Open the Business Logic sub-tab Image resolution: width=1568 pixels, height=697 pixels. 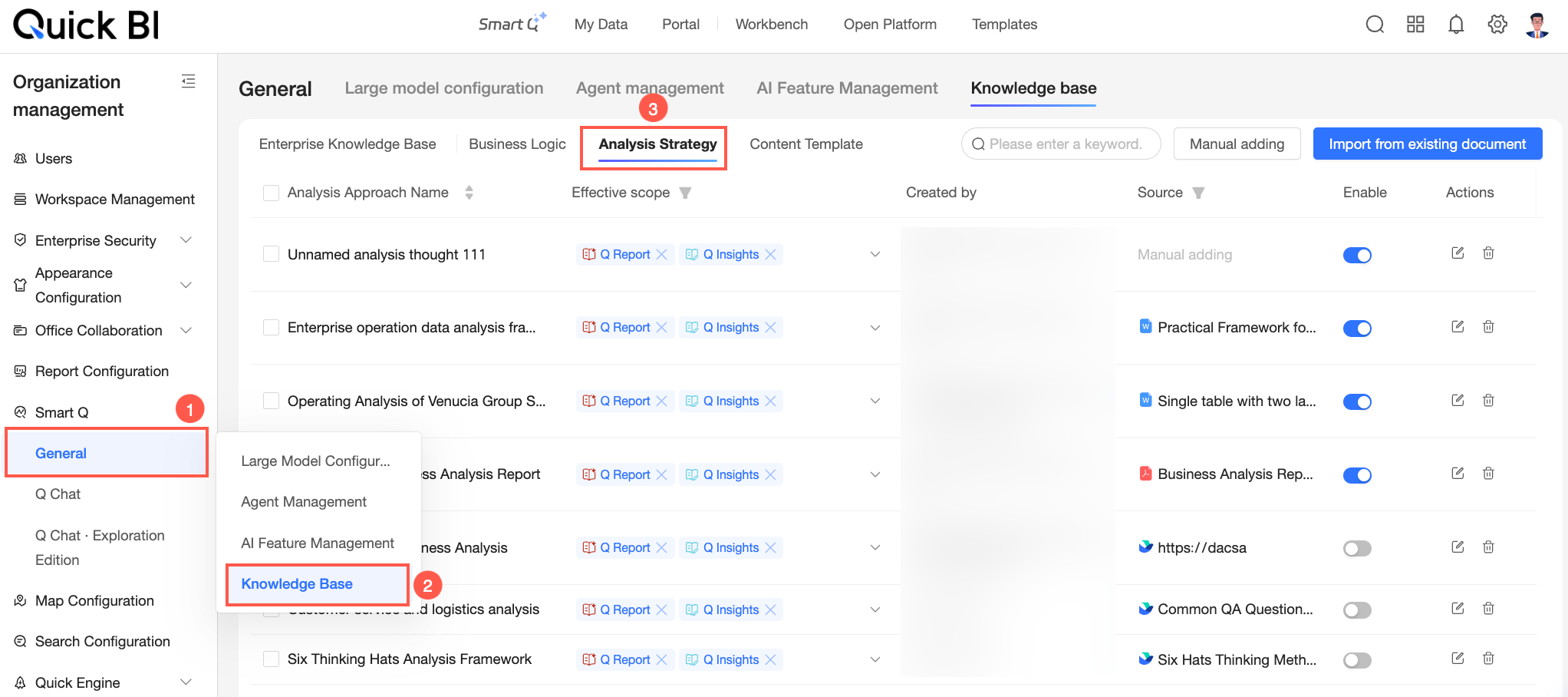click(x=517, y=144)
